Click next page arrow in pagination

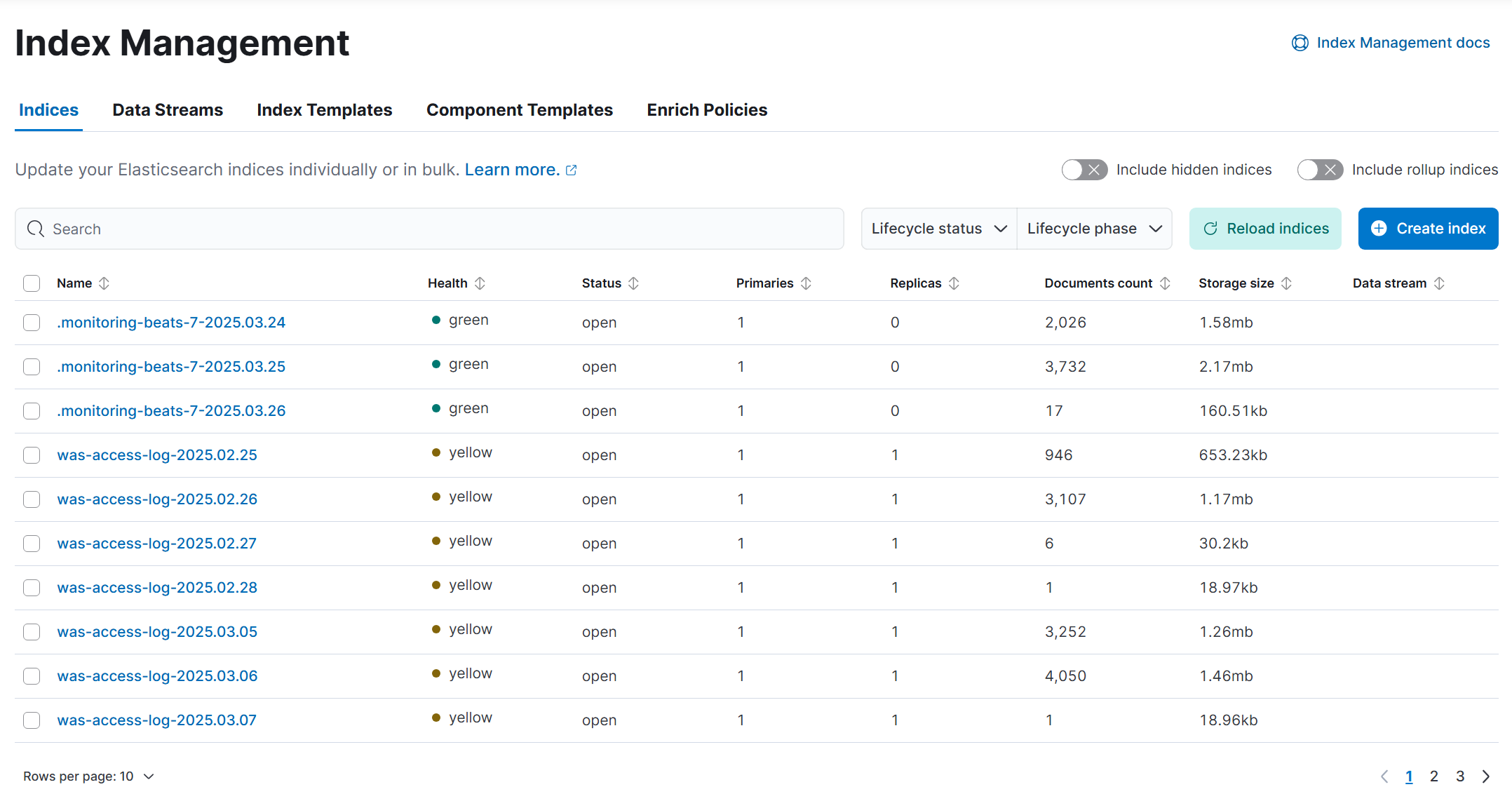click(1485, 776)
